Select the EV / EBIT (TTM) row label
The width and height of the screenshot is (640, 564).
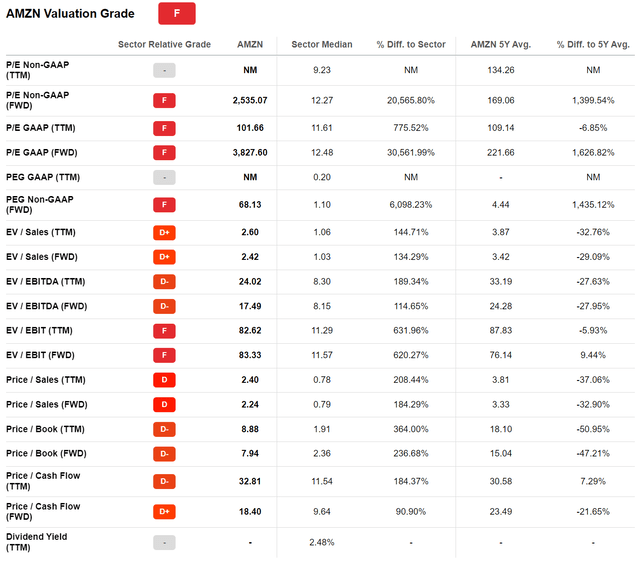pyautogui.click(x=39, y=331)
